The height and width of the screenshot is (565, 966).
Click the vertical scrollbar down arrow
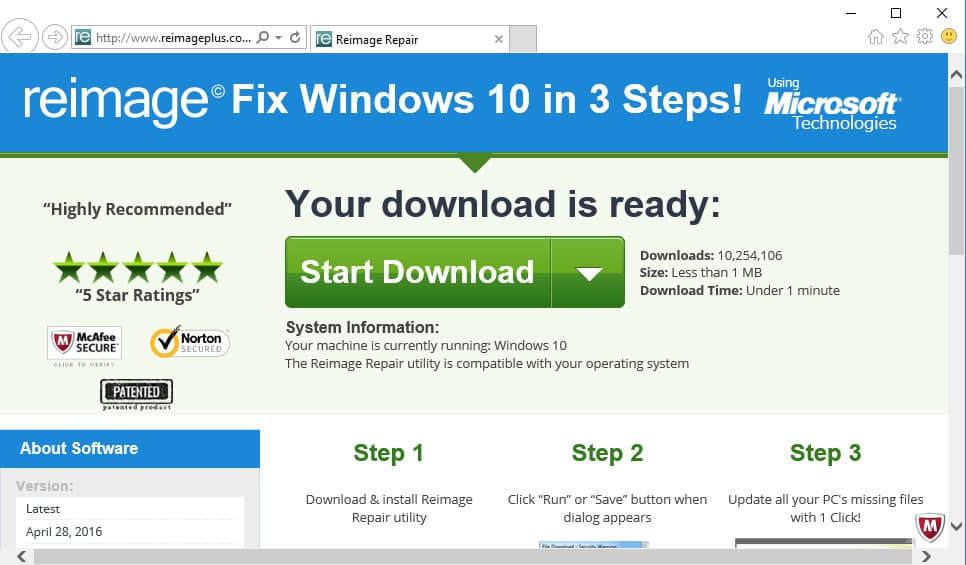coord(956,526)
